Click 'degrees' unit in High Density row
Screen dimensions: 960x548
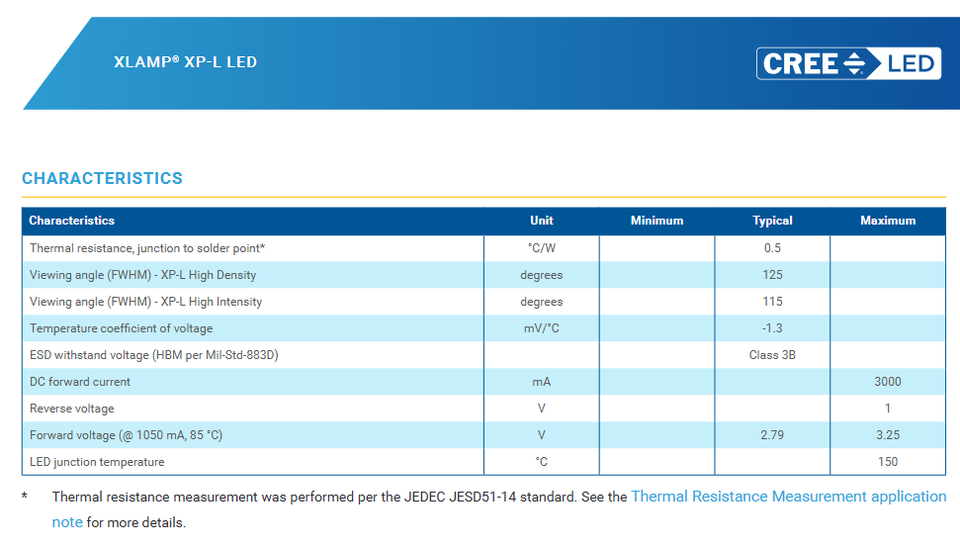pos(541,275)
